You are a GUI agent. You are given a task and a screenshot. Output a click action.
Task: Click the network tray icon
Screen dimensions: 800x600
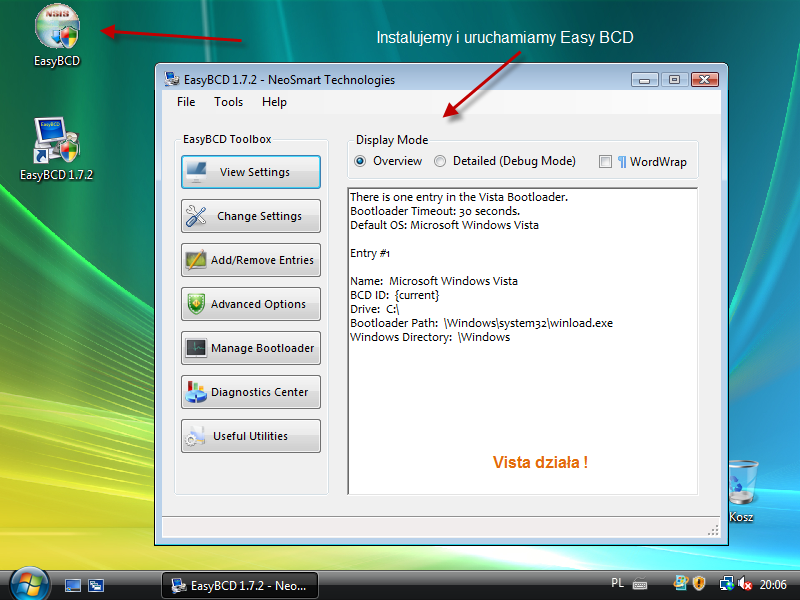coord(726,583)
